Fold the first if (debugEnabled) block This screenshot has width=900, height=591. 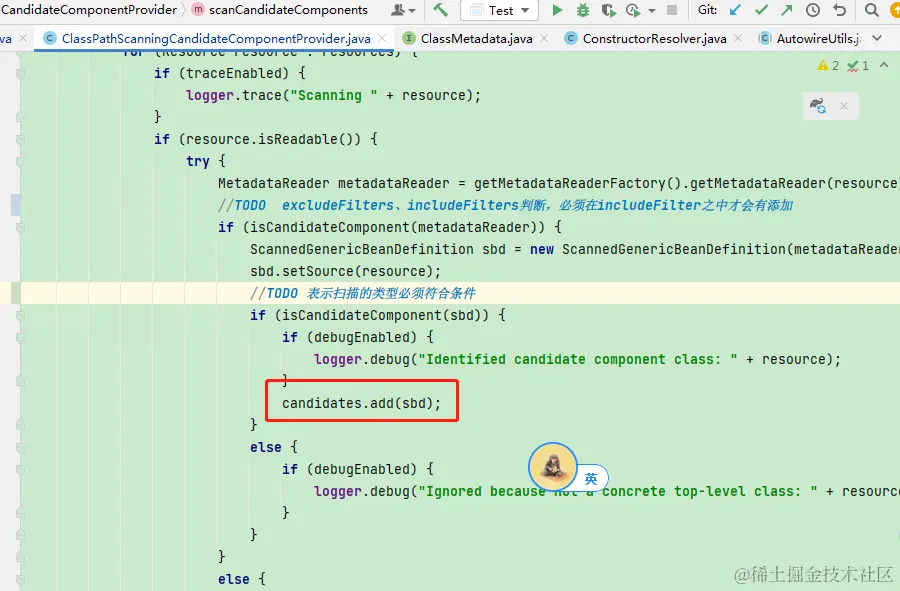[x=21, y=337]
